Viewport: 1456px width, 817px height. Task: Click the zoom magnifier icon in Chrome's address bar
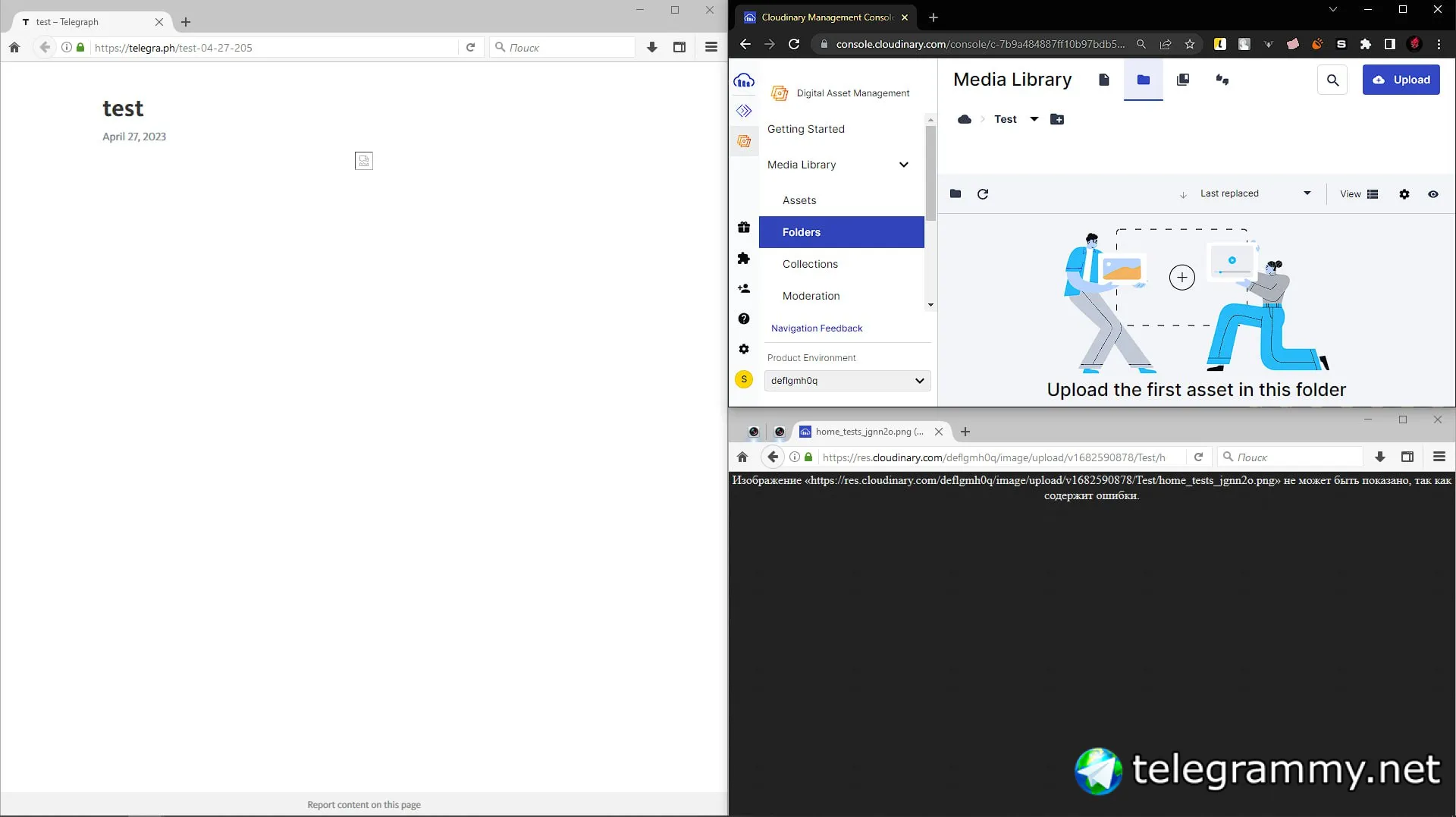pyautogui.click(x=1141, y=44)
